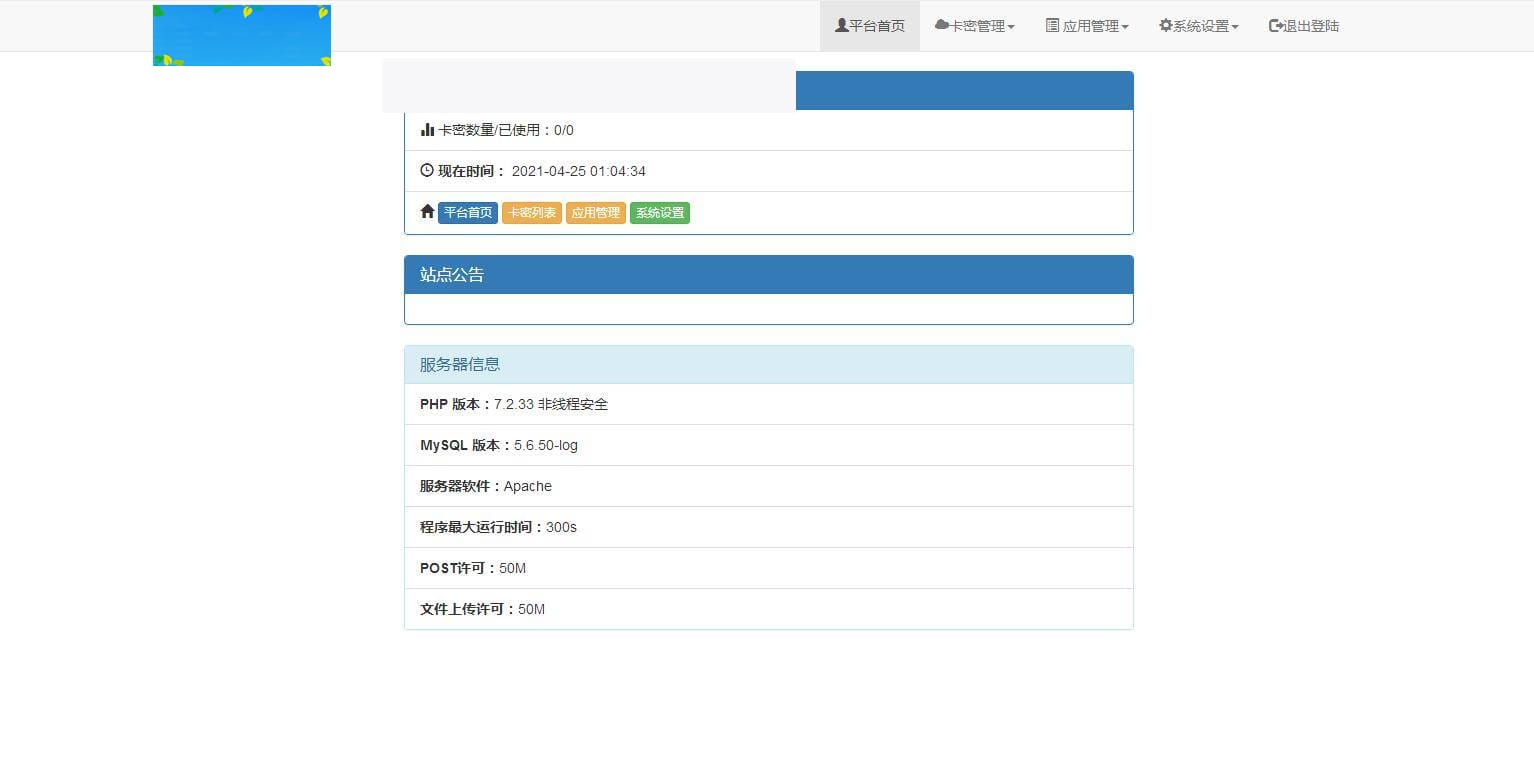Click the gear icon on 系统设置 menu
The image size is (1534, 763).
point(1163,25)
